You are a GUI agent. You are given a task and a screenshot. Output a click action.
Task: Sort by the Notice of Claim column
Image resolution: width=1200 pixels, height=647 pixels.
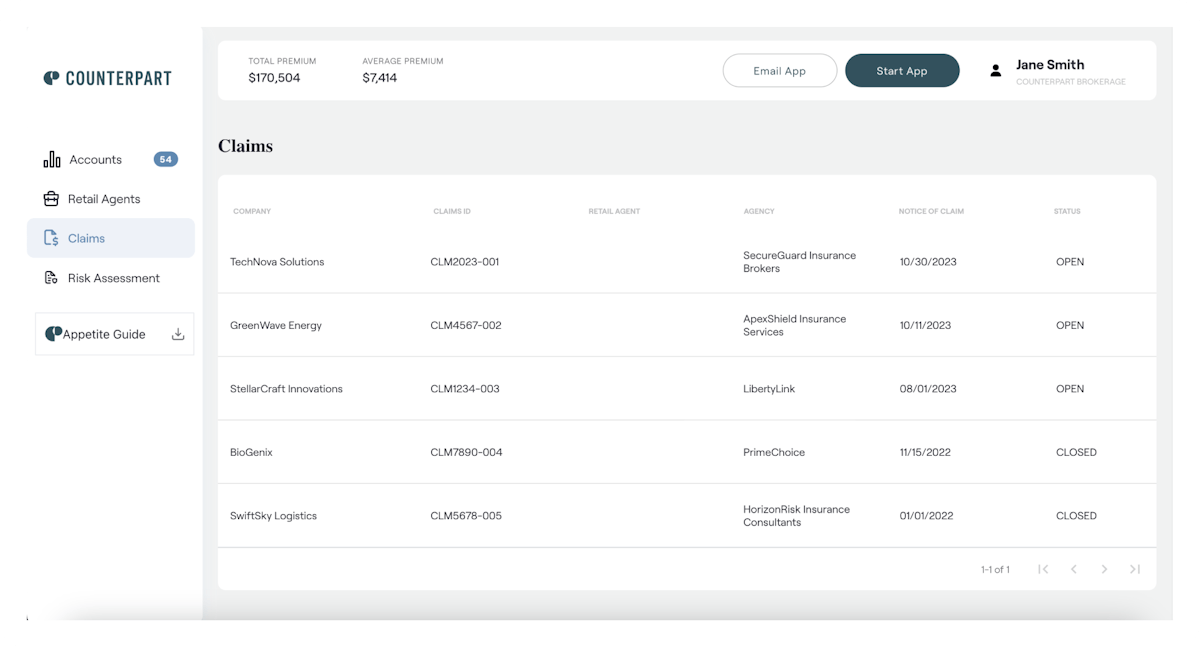(931, 211)
